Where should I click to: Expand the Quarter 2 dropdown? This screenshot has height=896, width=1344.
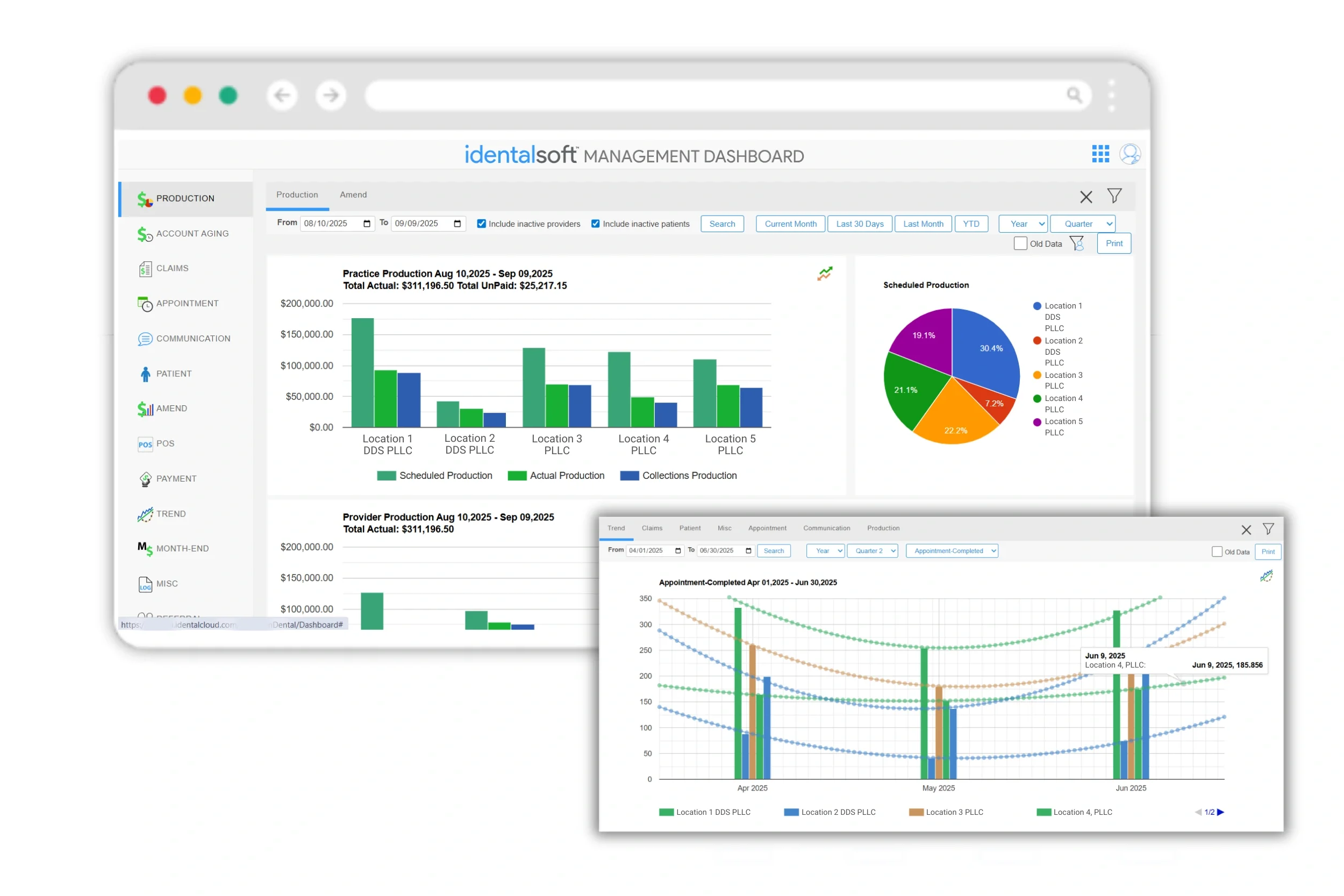(x=872, y=551)
